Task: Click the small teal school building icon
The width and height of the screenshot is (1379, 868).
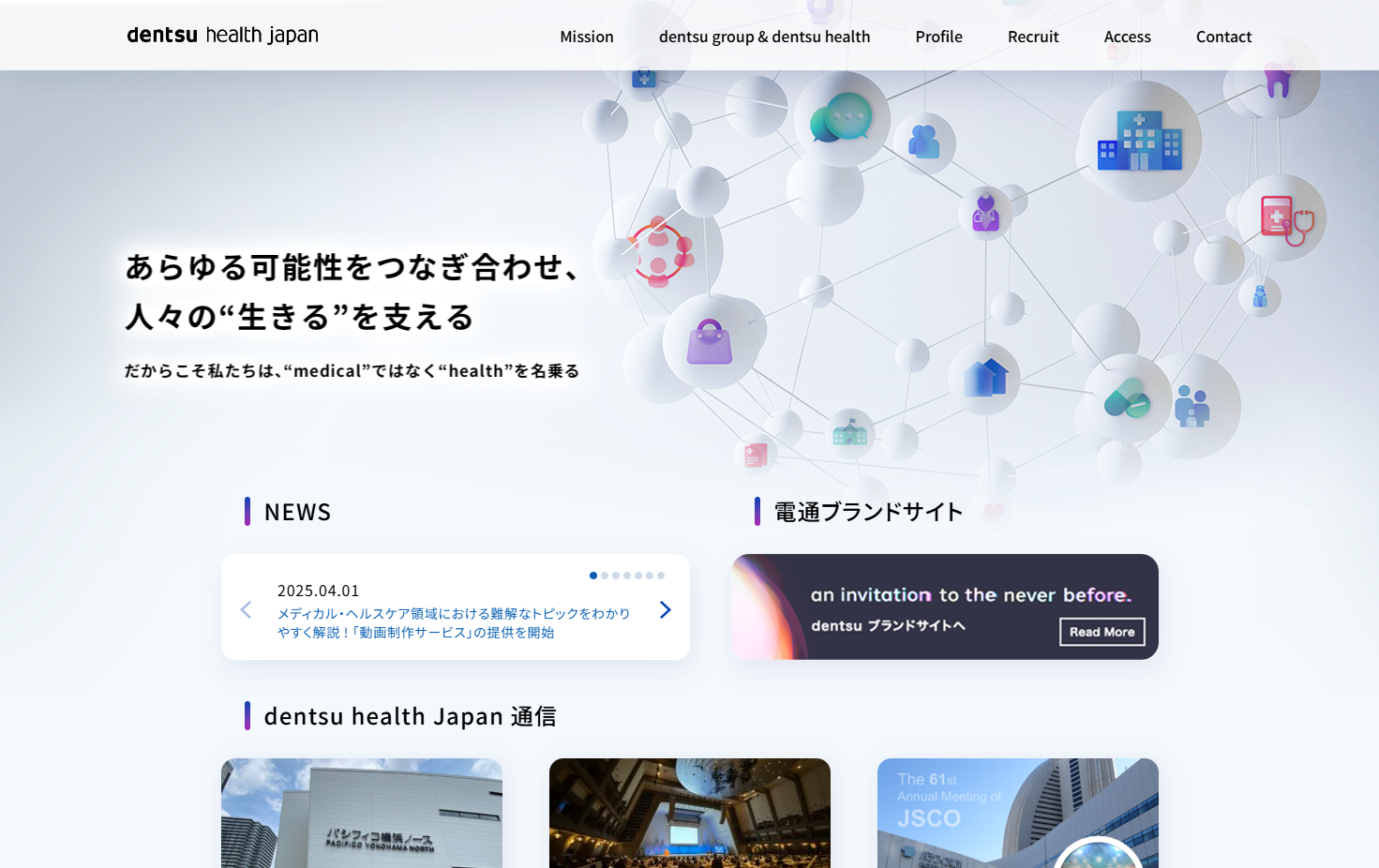Action: [x=850, y=432]
